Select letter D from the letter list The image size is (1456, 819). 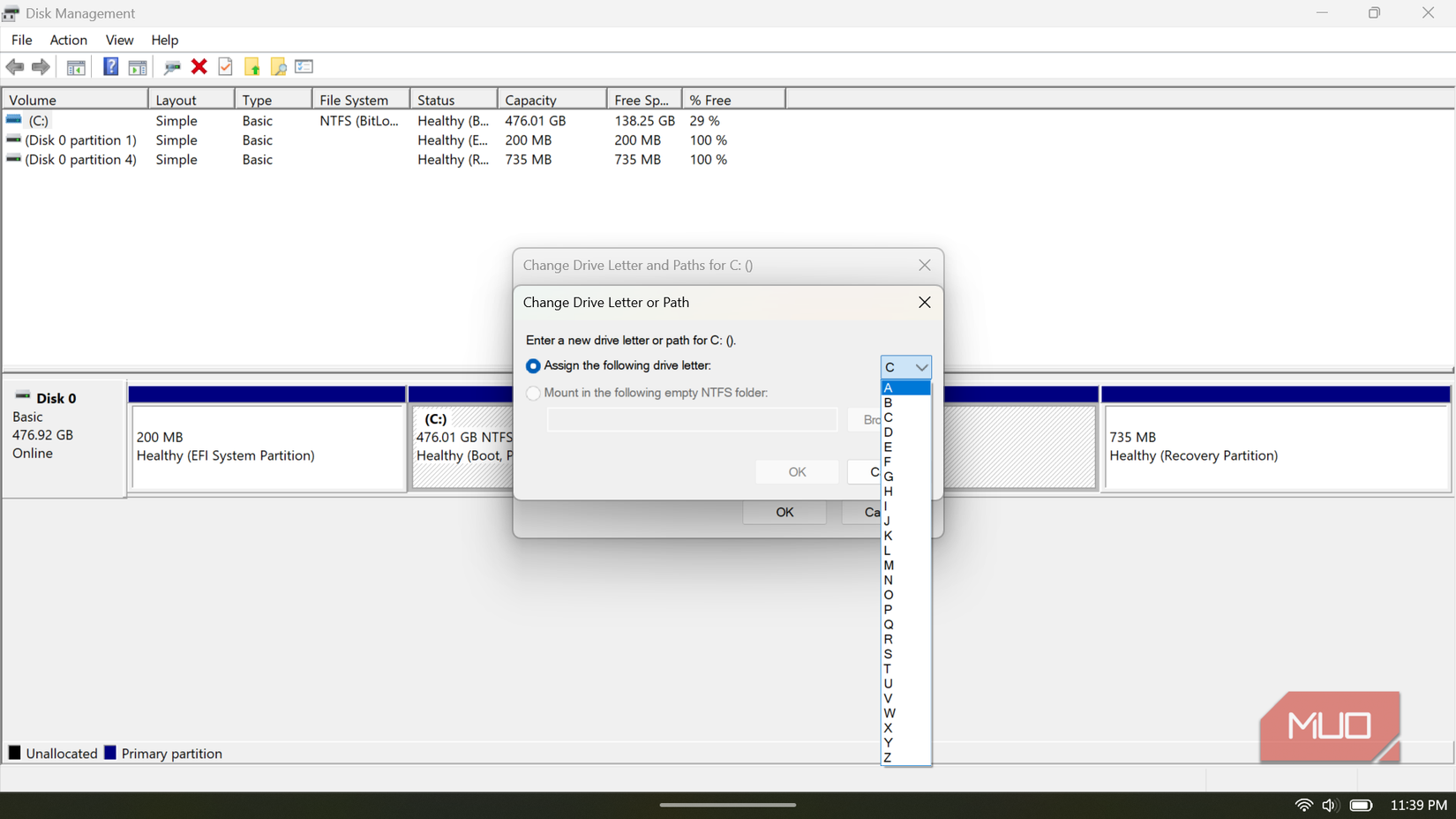point(888,432)
